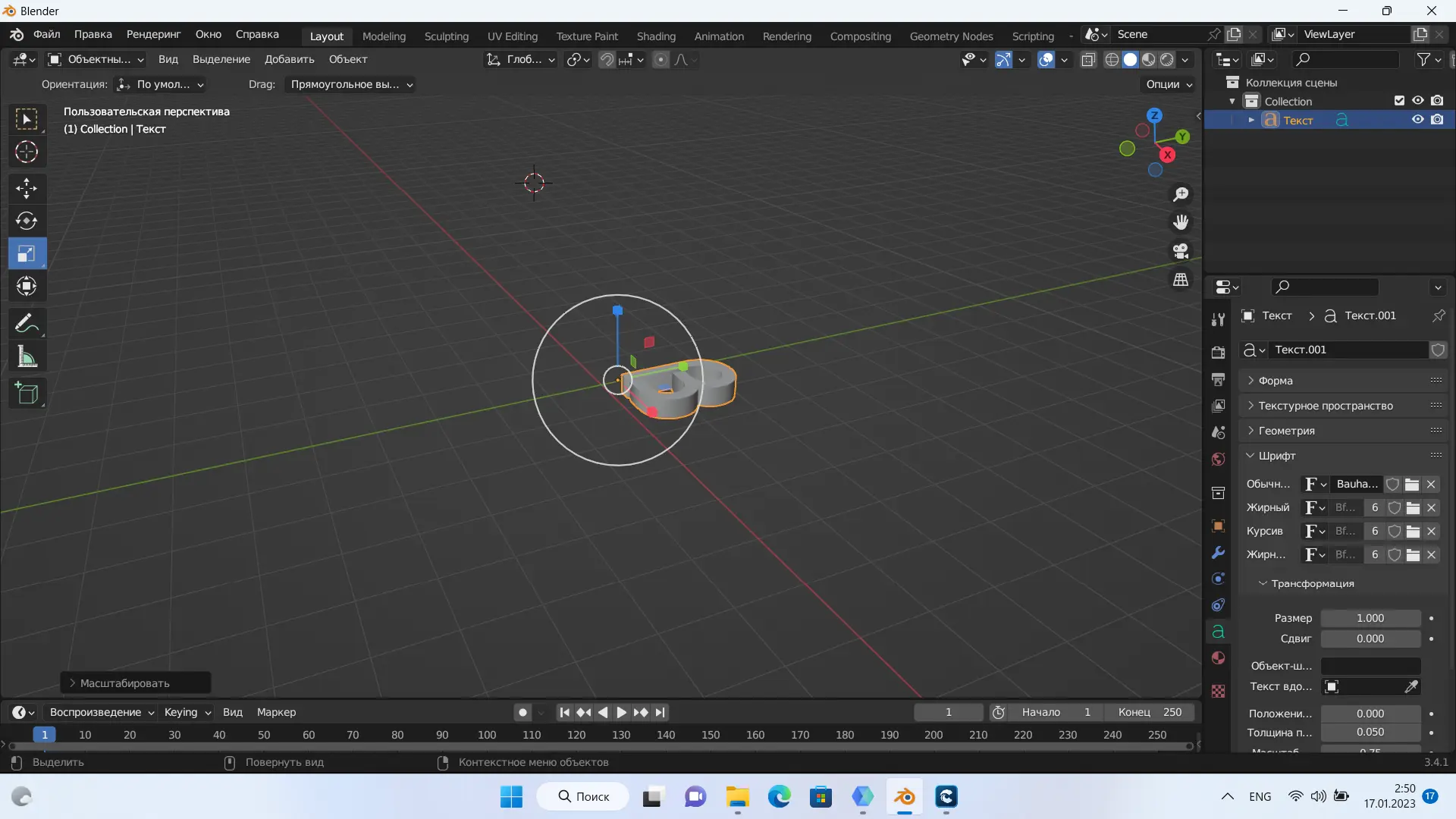The width and height of the screenshot is (1456, 819).
Task: Expand the Масштабировать operator panel
Action: pyautogui.click(x=136, y=683)
